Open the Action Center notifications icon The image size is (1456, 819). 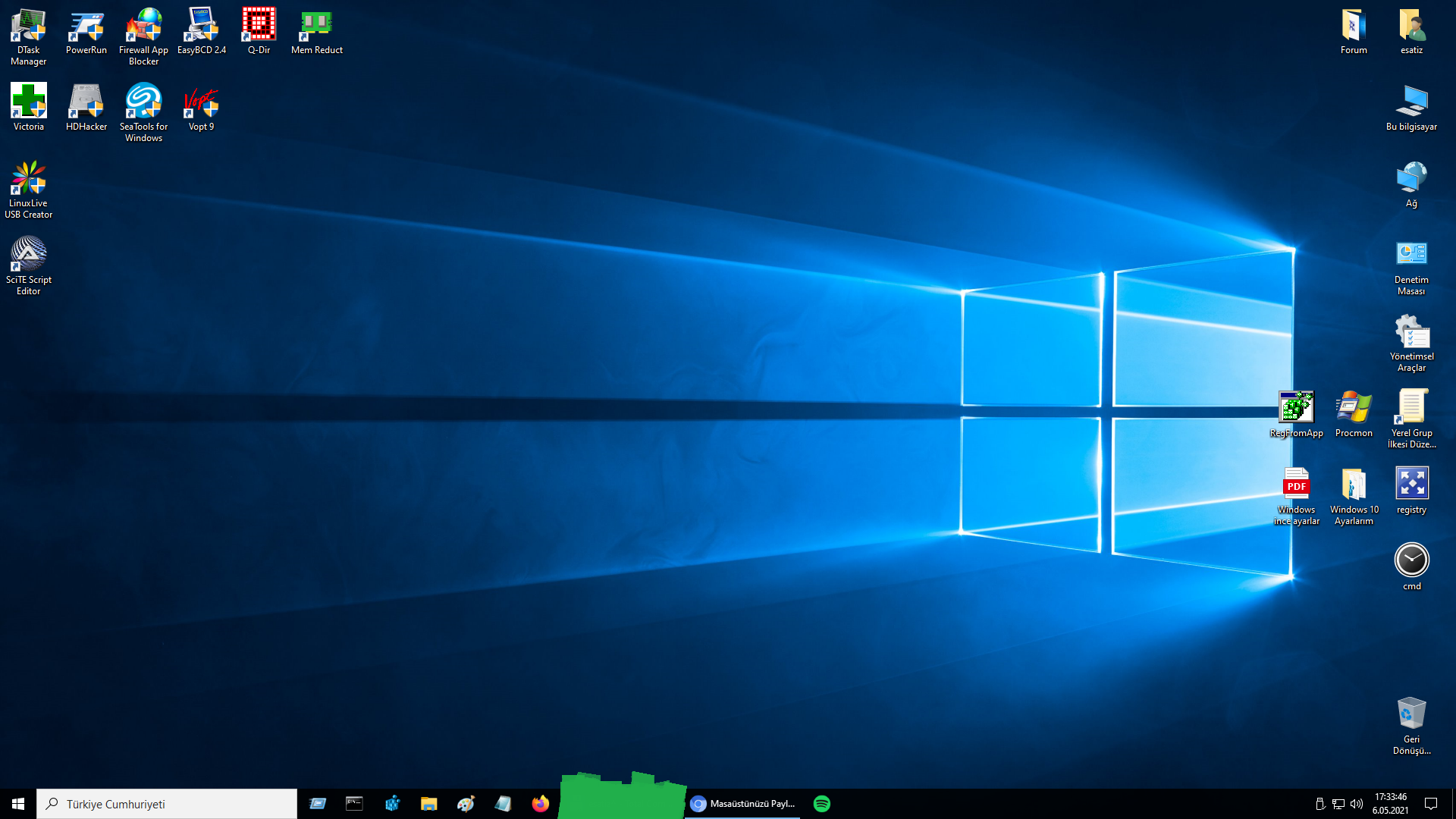pyautogui.click(x=1431, y=804)
